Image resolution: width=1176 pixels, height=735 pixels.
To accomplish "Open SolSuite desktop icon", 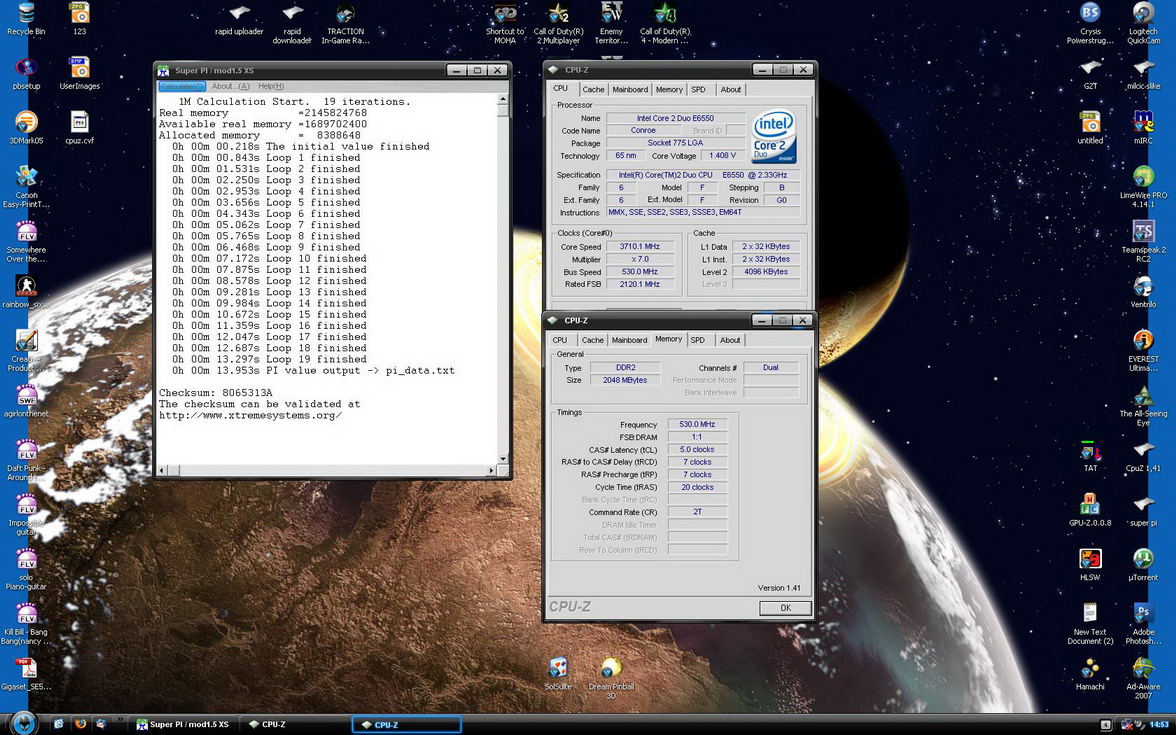I will point(558,674).
